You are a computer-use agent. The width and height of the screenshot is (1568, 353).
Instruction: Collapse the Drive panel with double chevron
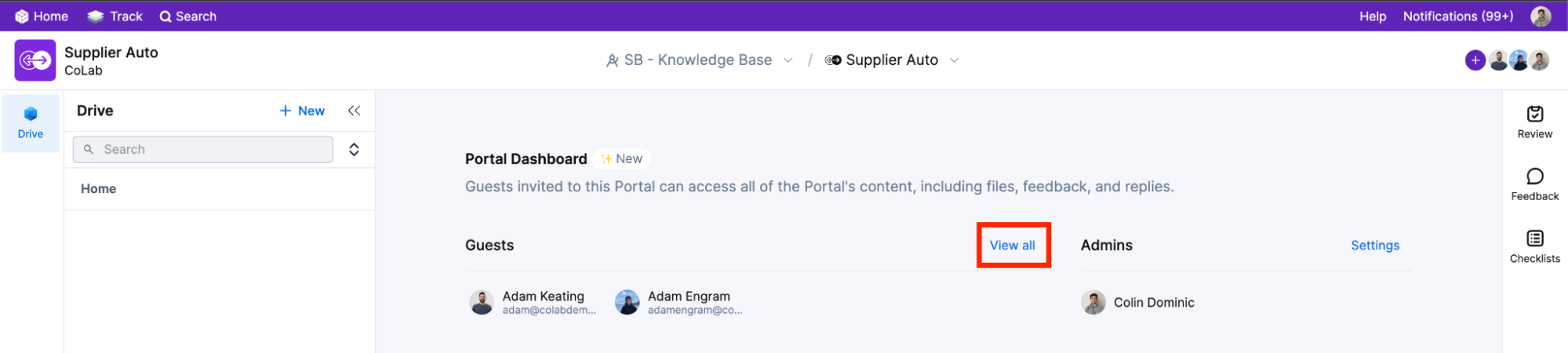coord(355,111)
